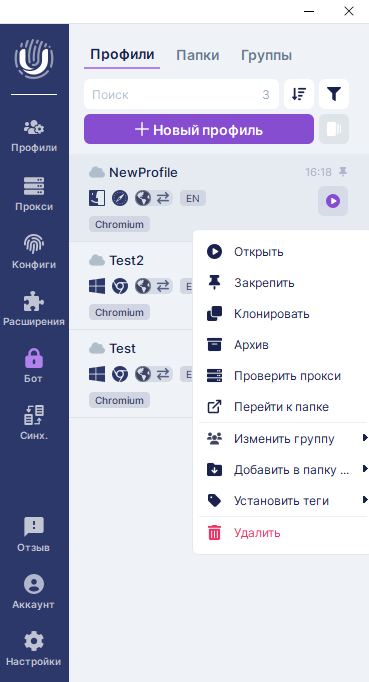This screenshot has width=369, height=682.
Task: Click Test's Chrome browser icon
Action: 120,374
